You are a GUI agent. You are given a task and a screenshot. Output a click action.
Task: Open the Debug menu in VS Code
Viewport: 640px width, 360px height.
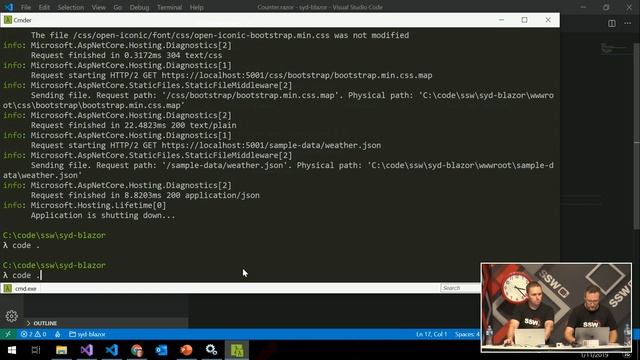(139, 7)
